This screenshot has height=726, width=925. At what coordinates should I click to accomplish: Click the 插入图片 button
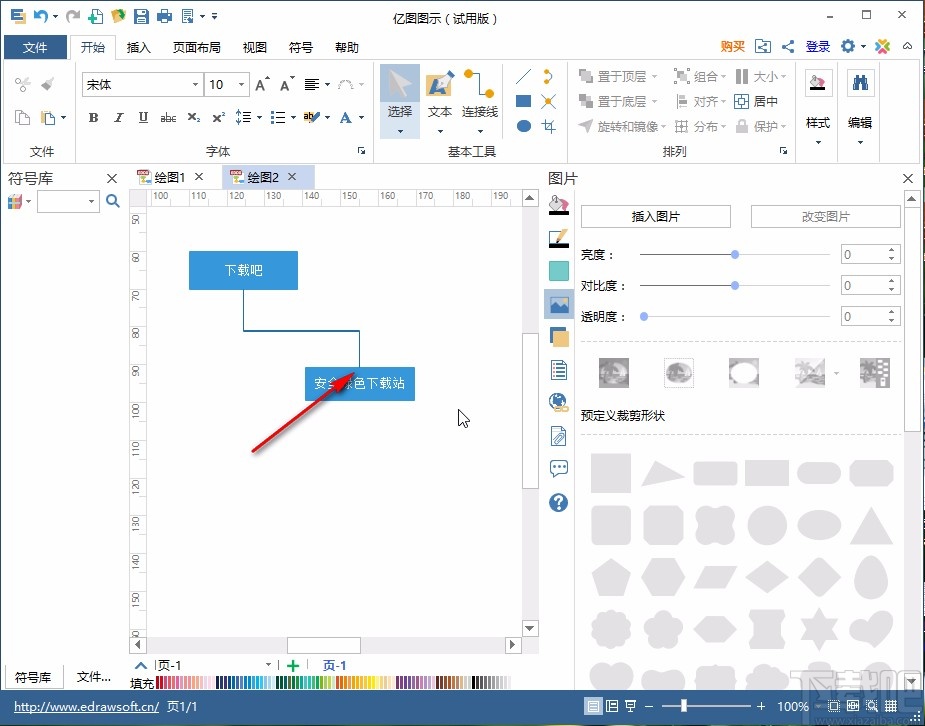[655, 216]
